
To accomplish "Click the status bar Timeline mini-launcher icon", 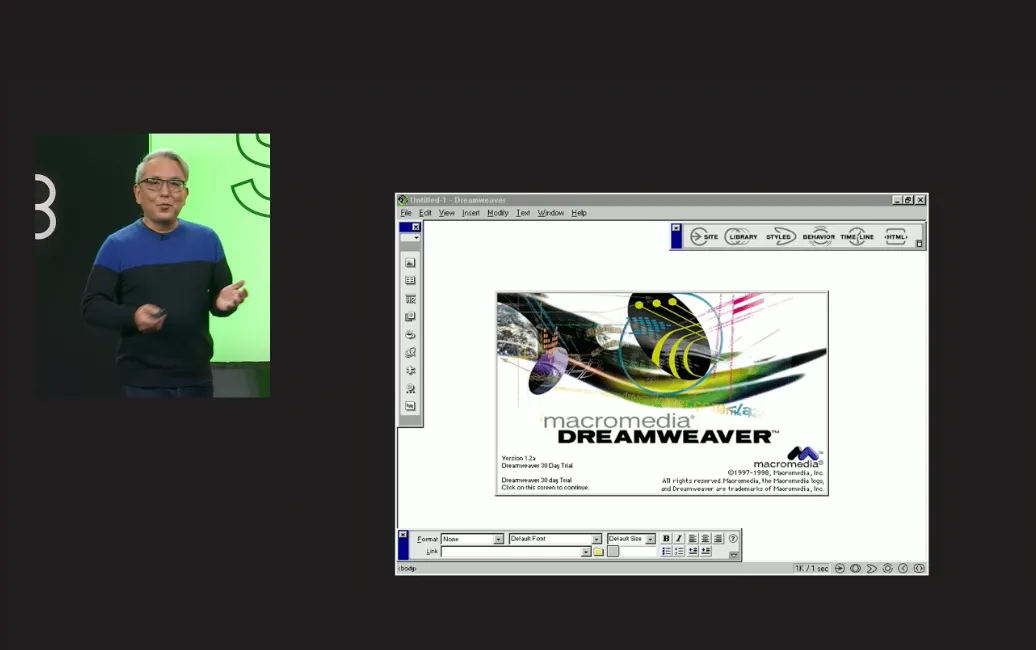I will tap(903, 568).
